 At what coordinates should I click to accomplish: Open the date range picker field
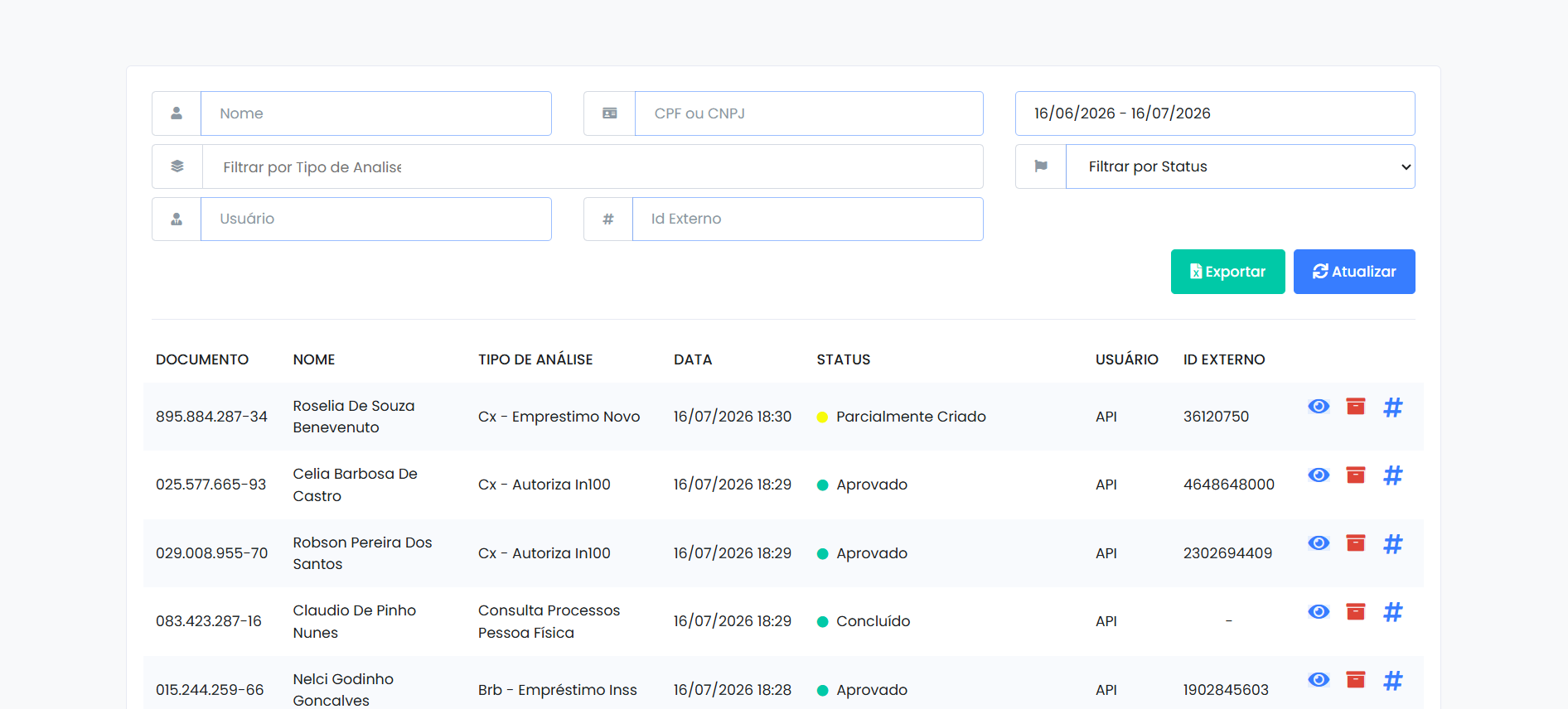click(x=1215, y=113)
